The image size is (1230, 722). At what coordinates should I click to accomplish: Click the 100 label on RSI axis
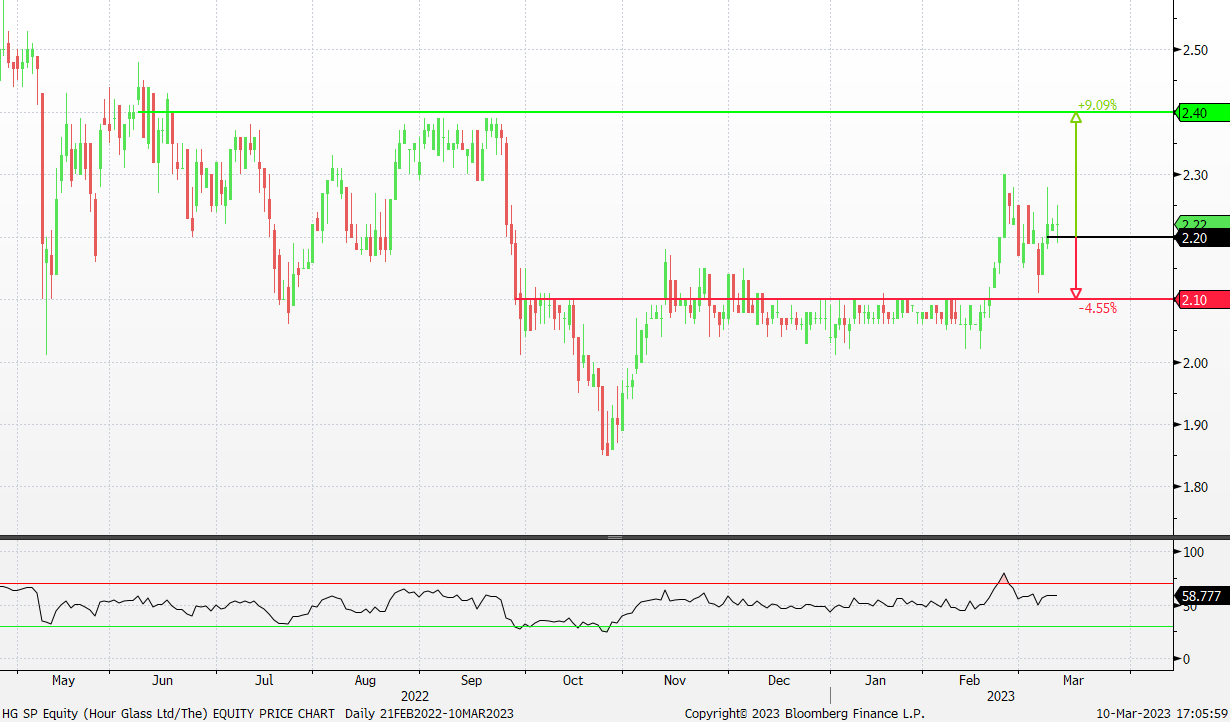click(1194, 552)
